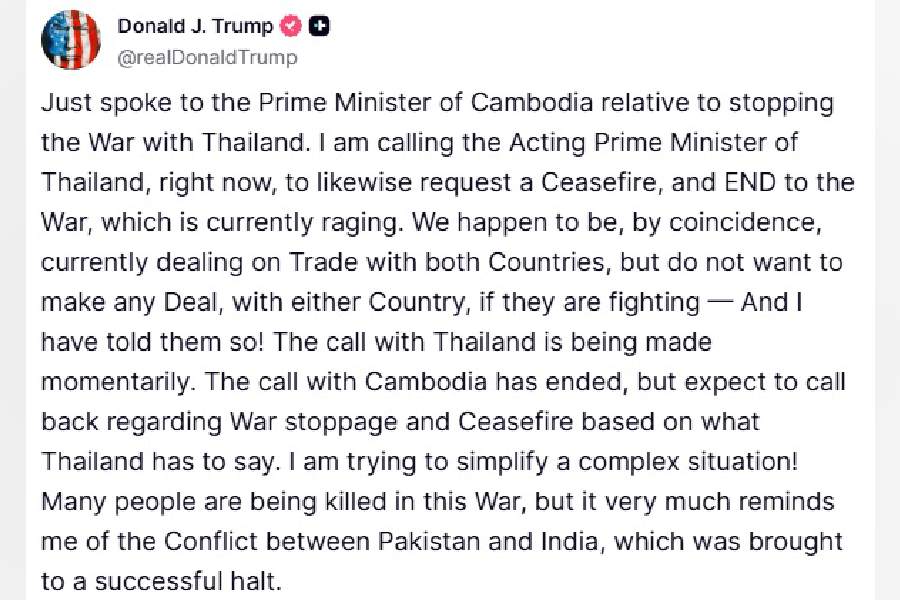Open the Donald J. Trump display name
This screenshot has height=600, width=900.
[x=195, y=26]
